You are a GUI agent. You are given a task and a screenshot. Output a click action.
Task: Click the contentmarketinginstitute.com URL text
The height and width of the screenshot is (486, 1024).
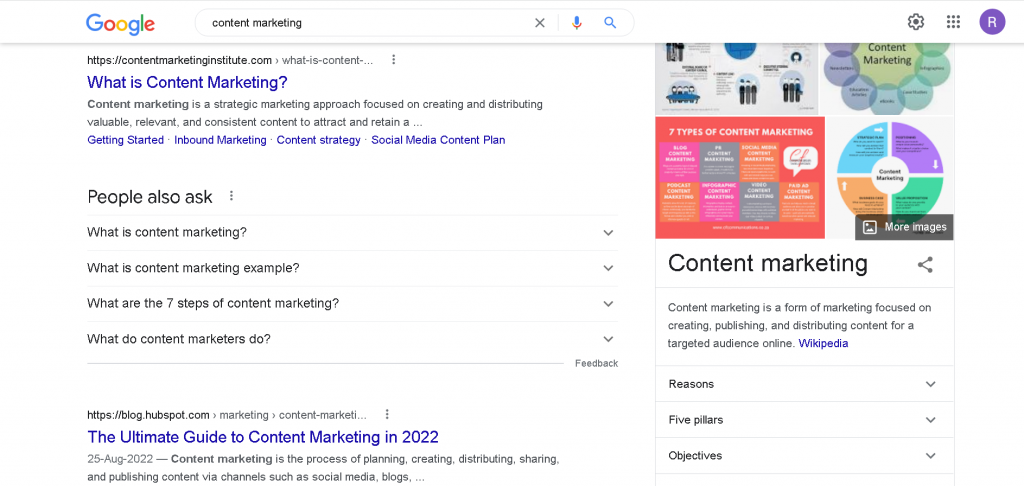tap(179, 60)
